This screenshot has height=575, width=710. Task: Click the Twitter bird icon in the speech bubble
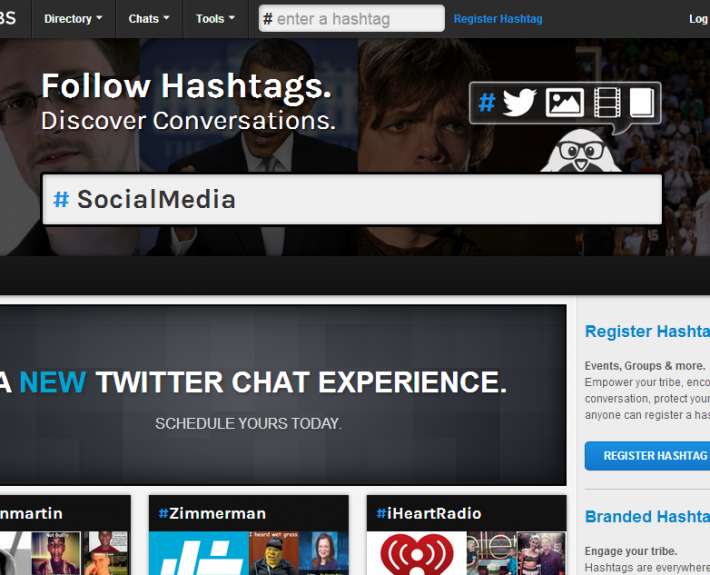click(x=519, y=102)
